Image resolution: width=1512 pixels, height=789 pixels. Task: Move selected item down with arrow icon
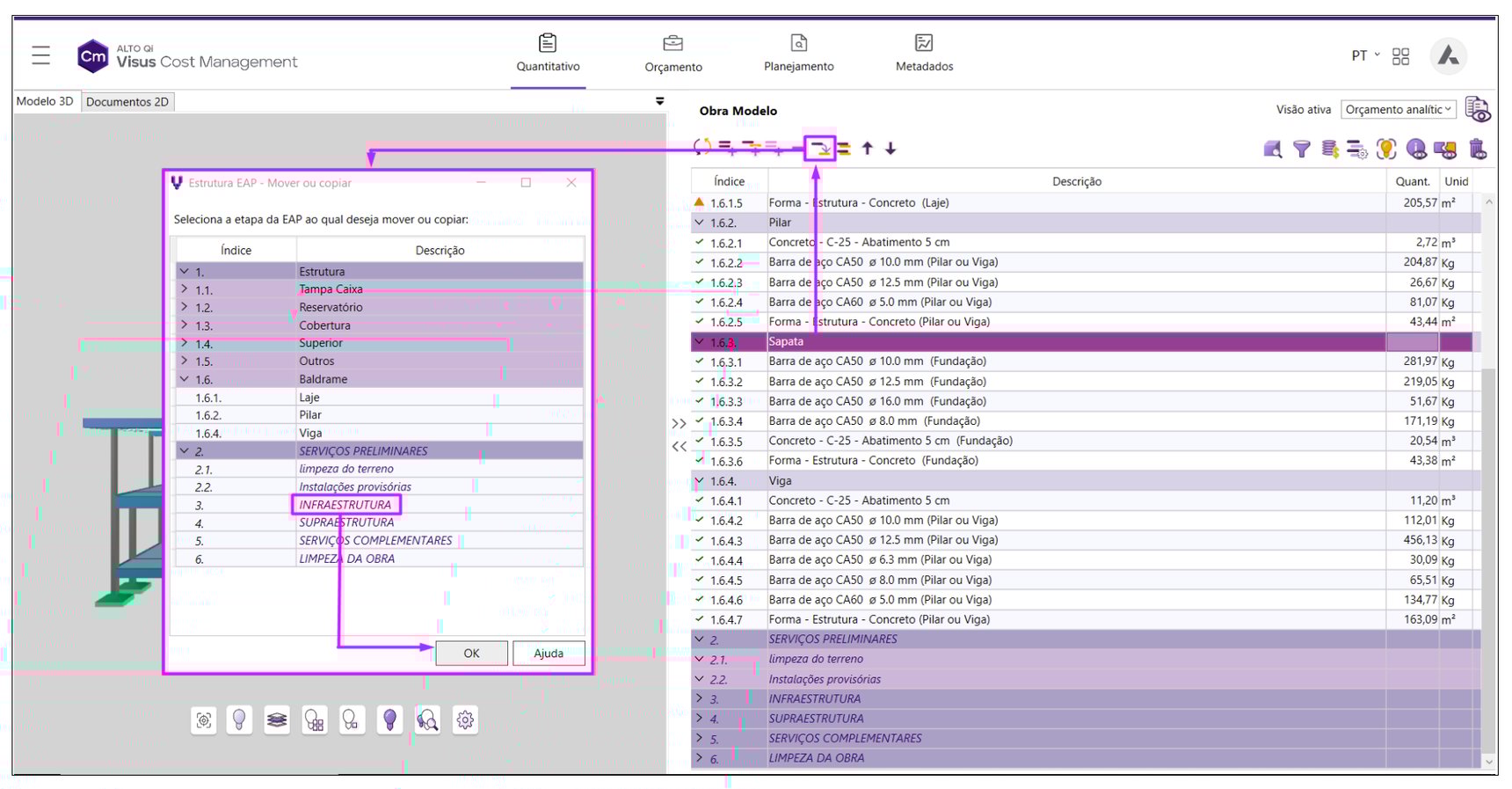point(890,149)
